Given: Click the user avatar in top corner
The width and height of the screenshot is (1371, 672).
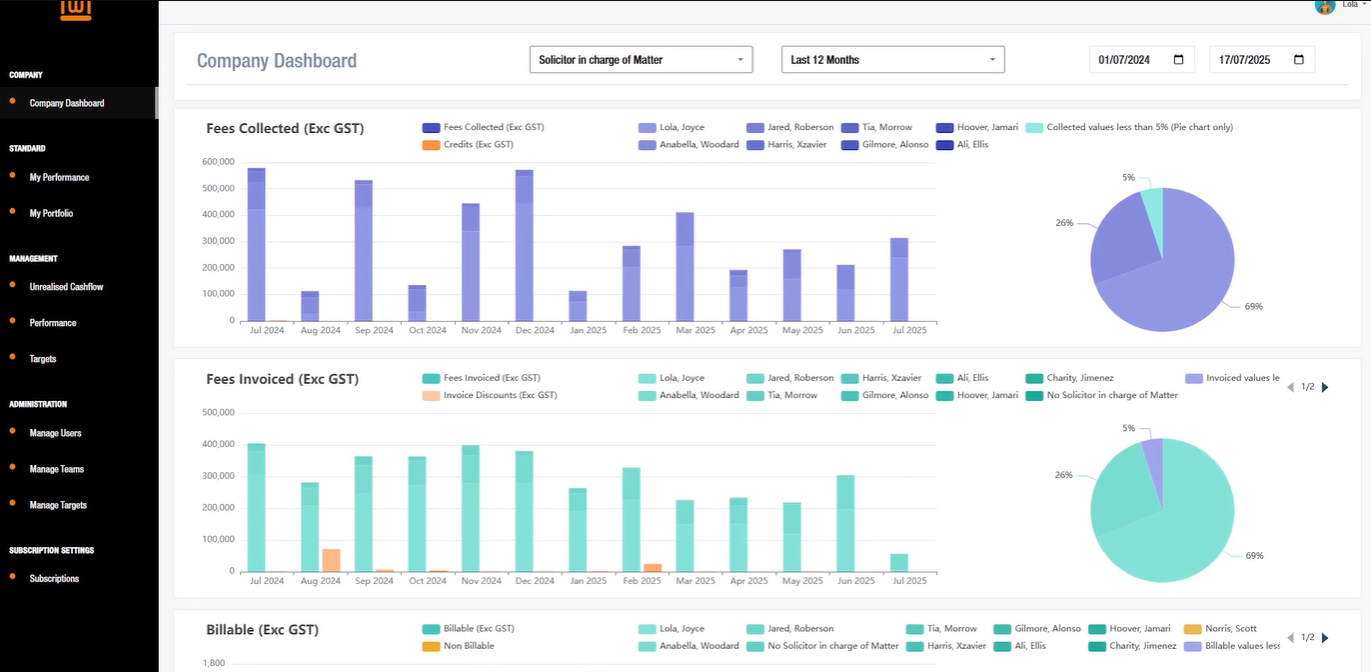Looking at the screenshot, I should 1325,6.
